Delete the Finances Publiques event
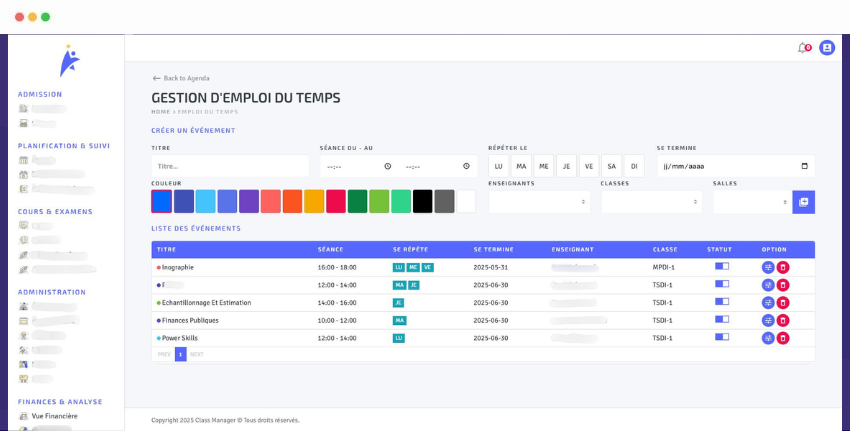Image resolution: width=850 pixels, height=431 pixels. tap(783, 320)
